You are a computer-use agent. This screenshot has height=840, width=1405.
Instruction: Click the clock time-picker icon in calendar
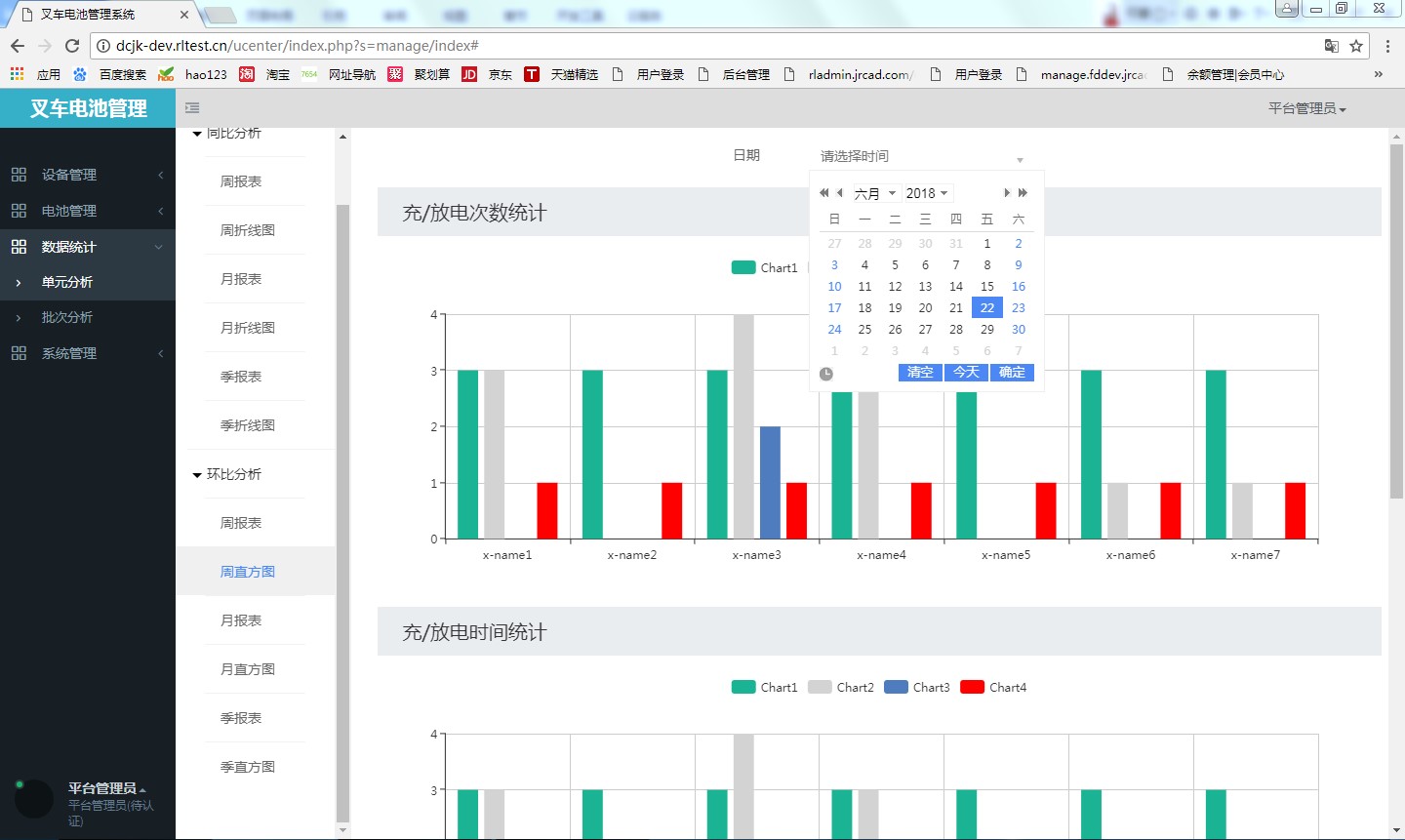826,374
